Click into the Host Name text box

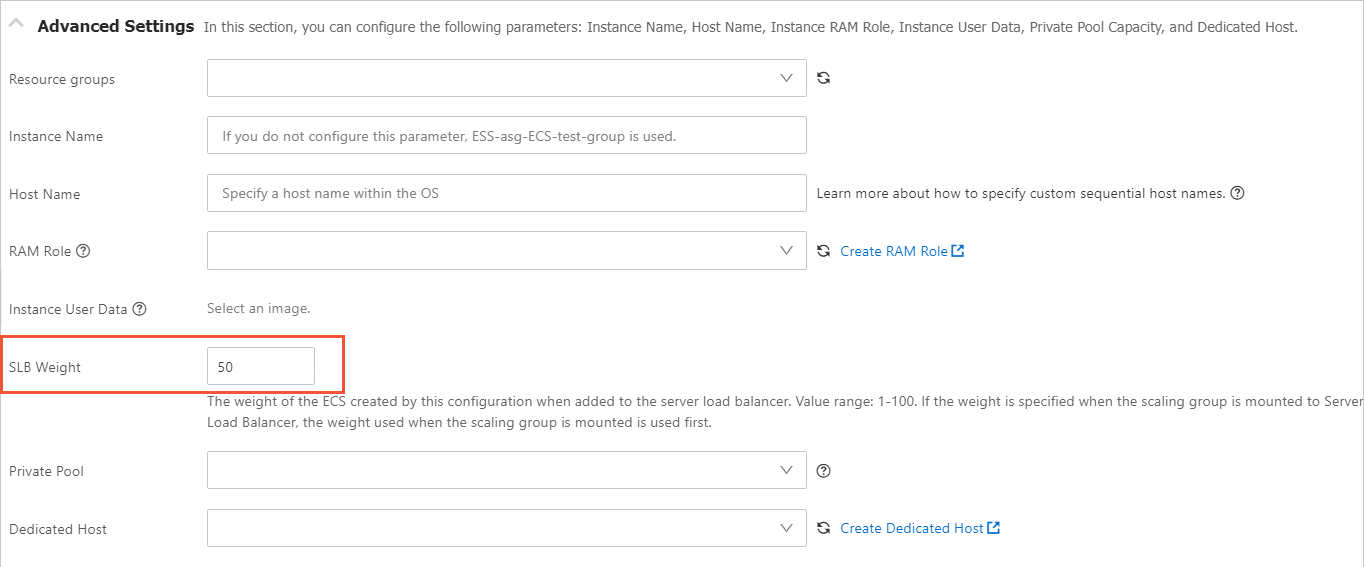click(506, 193)
